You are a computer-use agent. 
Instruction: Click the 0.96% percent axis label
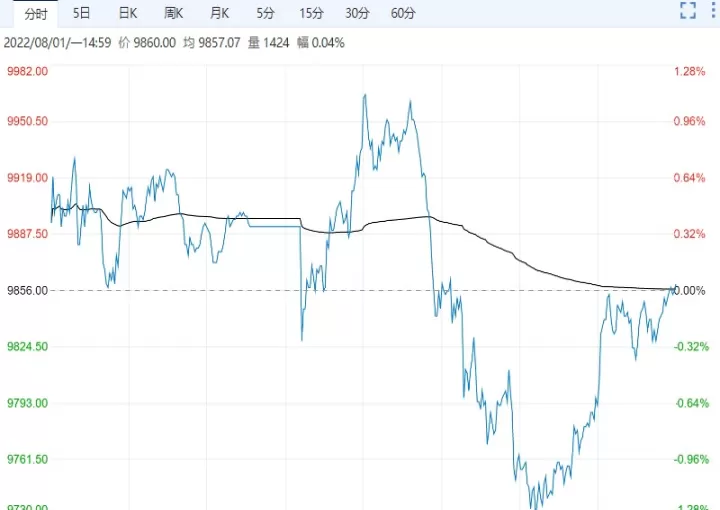[689, 121]
